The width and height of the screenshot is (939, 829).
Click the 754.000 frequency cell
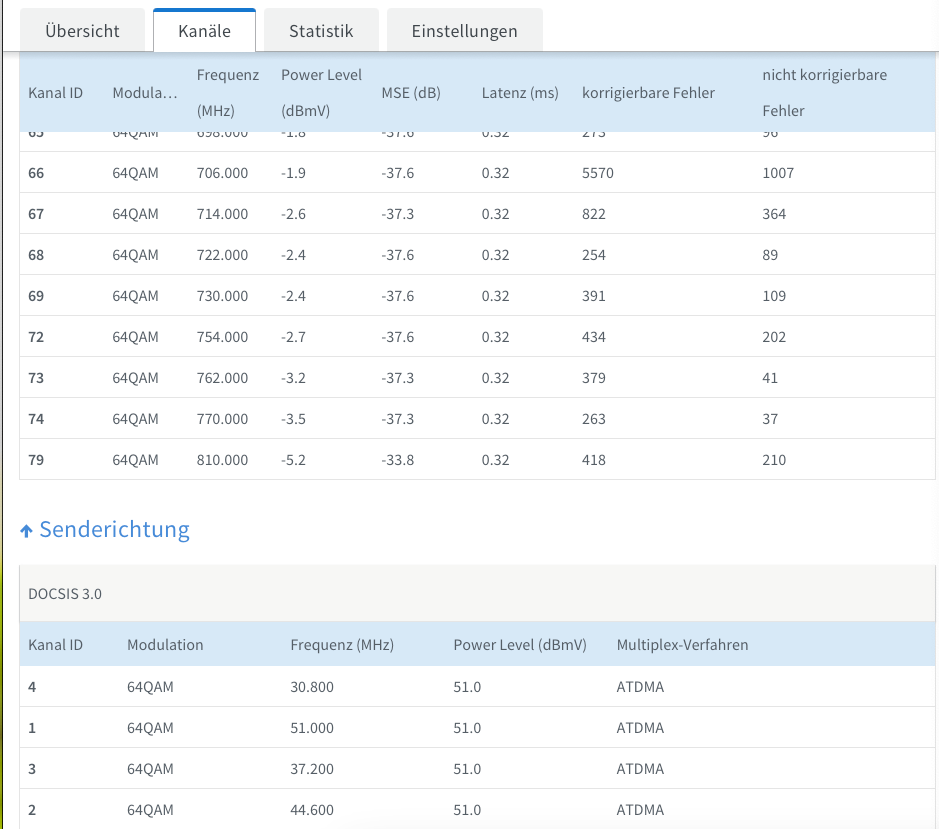[222, 337]
